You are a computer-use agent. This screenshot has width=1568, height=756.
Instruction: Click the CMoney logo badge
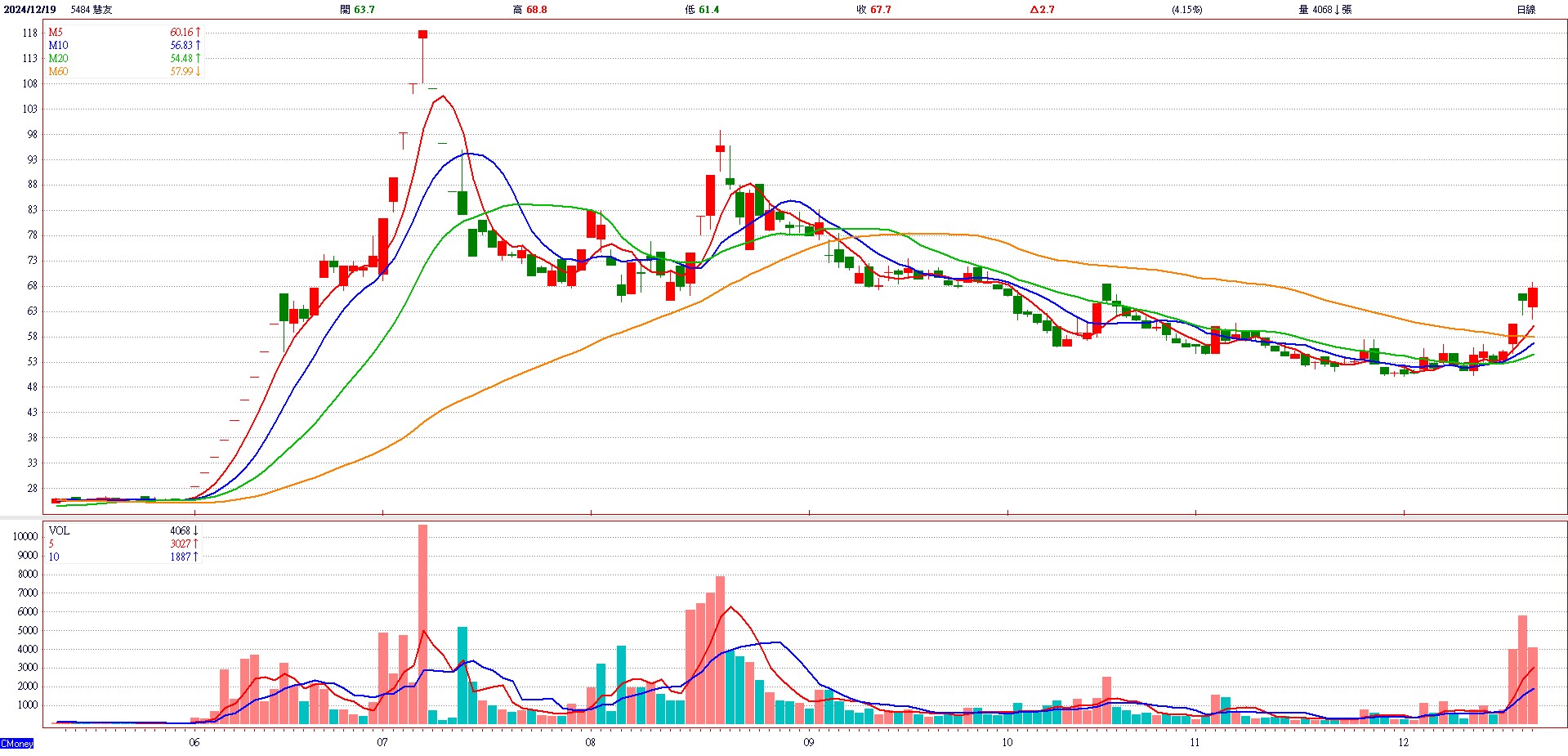pos(17,743)
